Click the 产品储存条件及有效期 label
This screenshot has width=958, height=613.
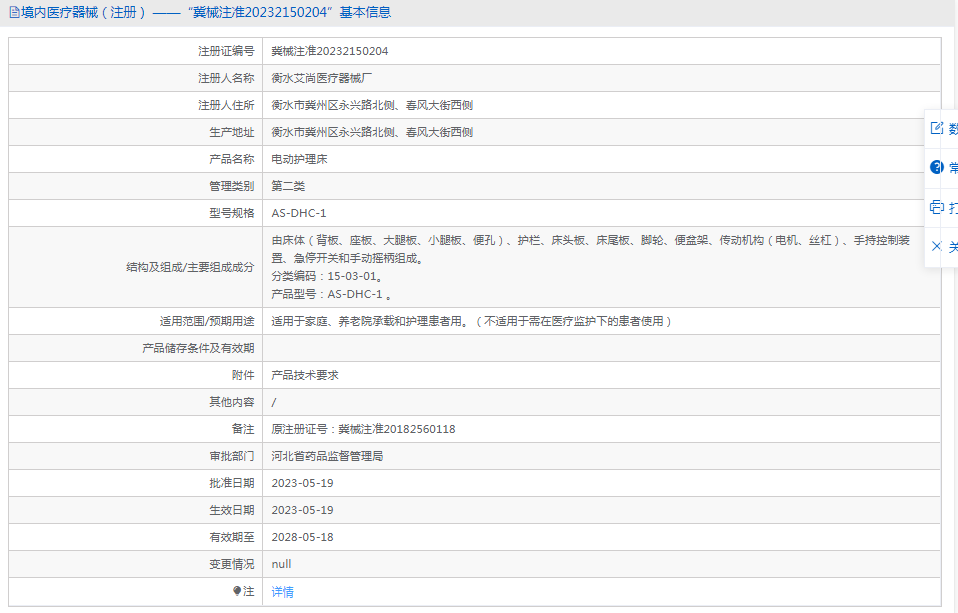coord(198,348)
